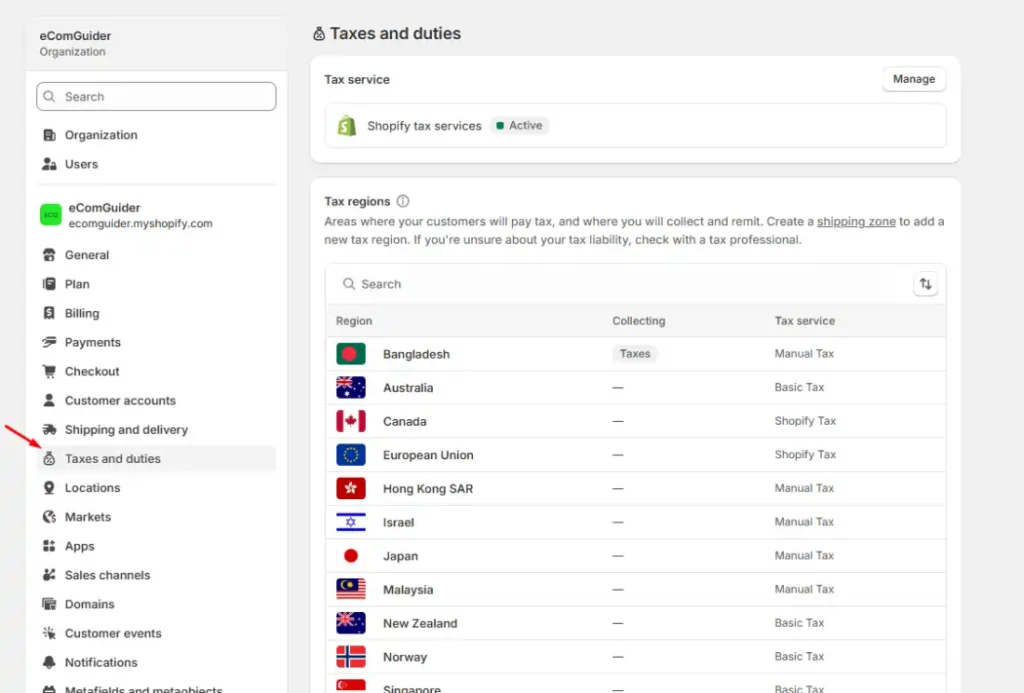Click the Billing icon
The image size is (1024, 693).
pos(49,313)
